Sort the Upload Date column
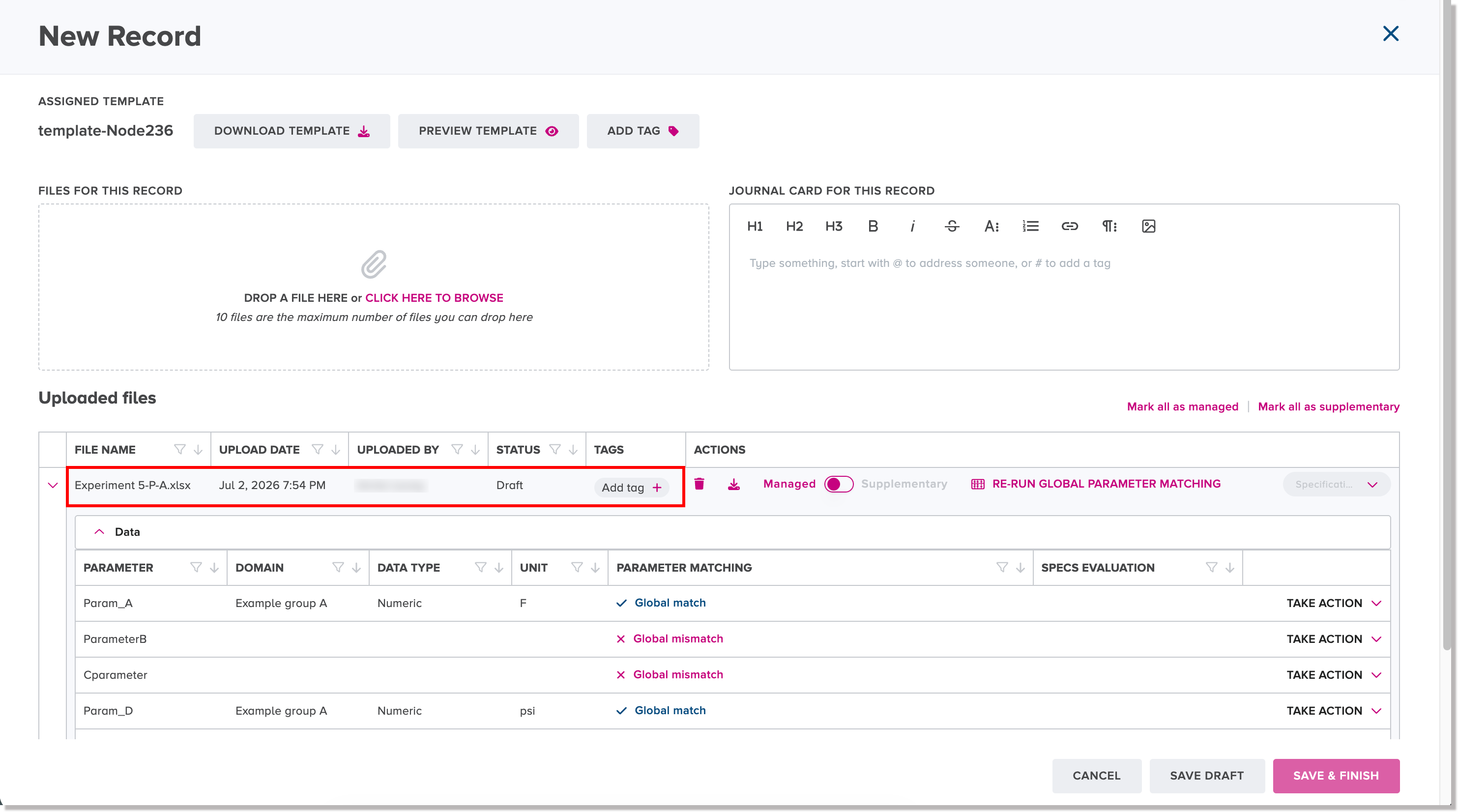This screenshot has height=812, width=1458. [336, 449]
